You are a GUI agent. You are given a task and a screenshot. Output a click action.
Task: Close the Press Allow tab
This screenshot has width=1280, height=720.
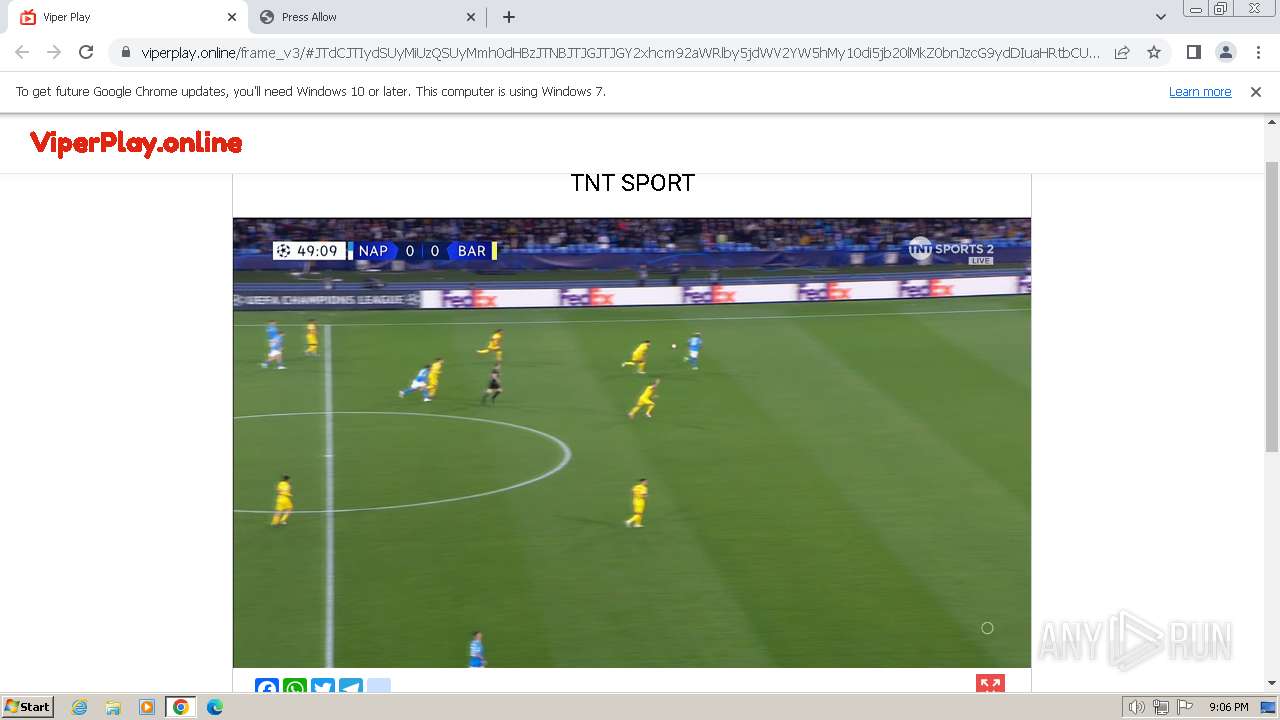(x=471, y=17)
